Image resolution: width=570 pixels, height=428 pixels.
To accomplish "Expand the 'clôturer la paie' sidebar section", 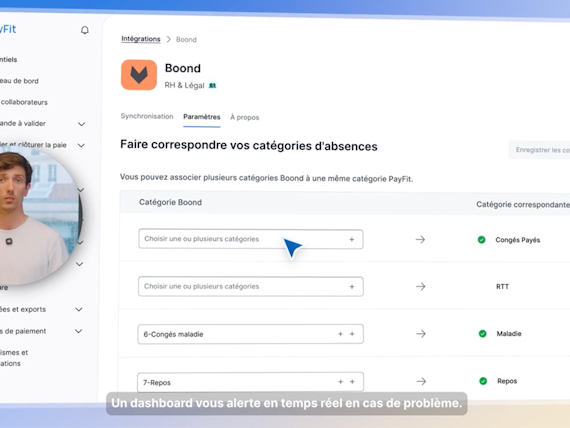I will pos(81,145).
